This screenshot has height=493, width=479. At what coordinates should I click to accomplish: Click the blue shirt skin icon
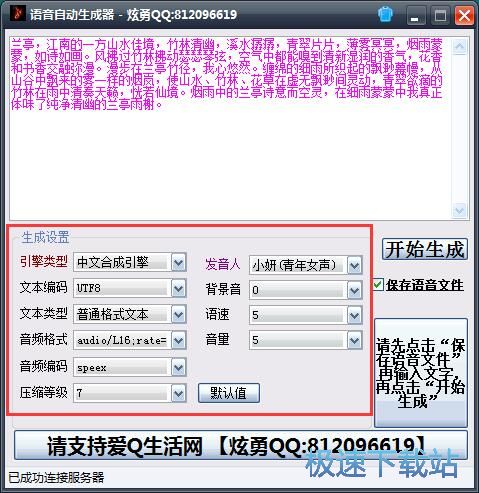[x=385, y=15]
